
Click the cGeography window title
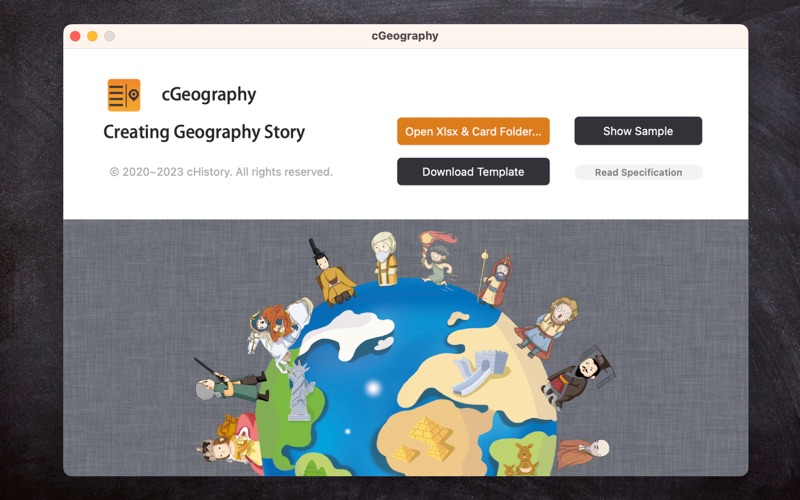pos(405,36)
